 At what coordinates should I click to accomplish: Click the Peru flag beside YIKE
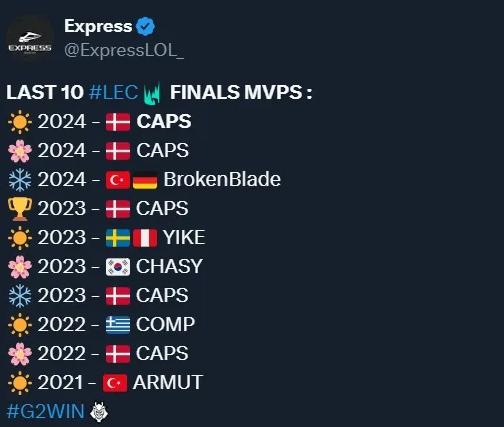coord(145,238)
